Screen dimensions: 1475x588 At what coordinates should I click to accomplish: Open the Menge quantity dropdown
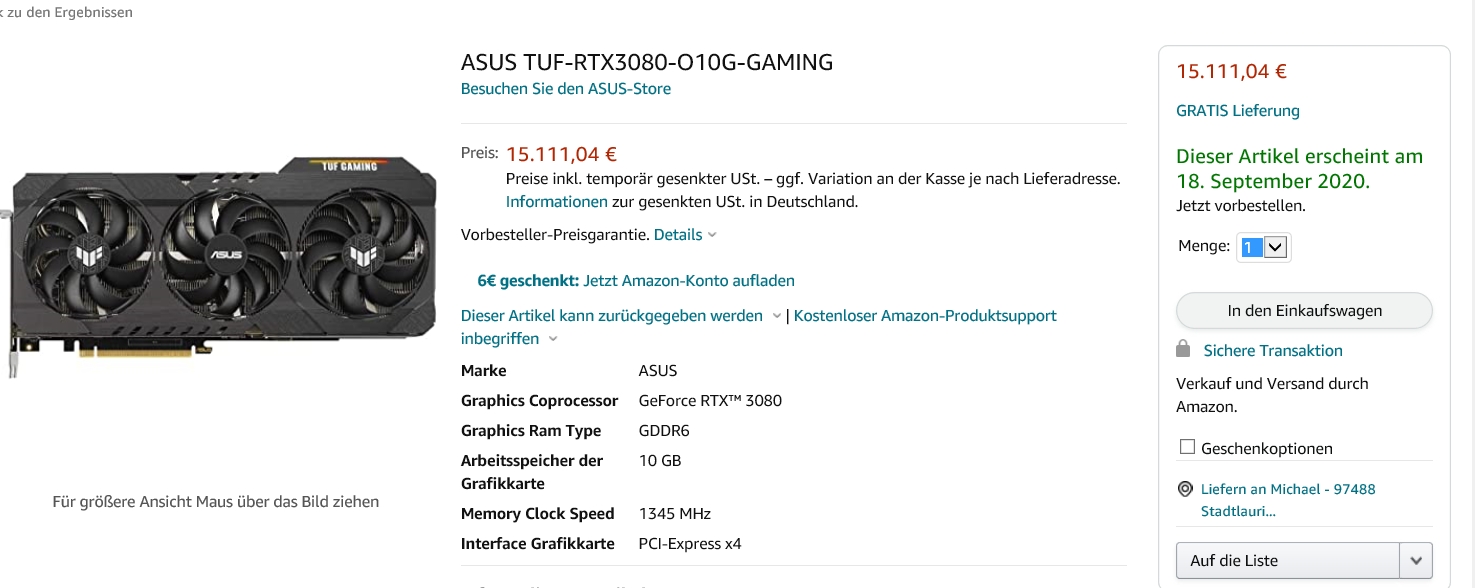point(1273,246)
